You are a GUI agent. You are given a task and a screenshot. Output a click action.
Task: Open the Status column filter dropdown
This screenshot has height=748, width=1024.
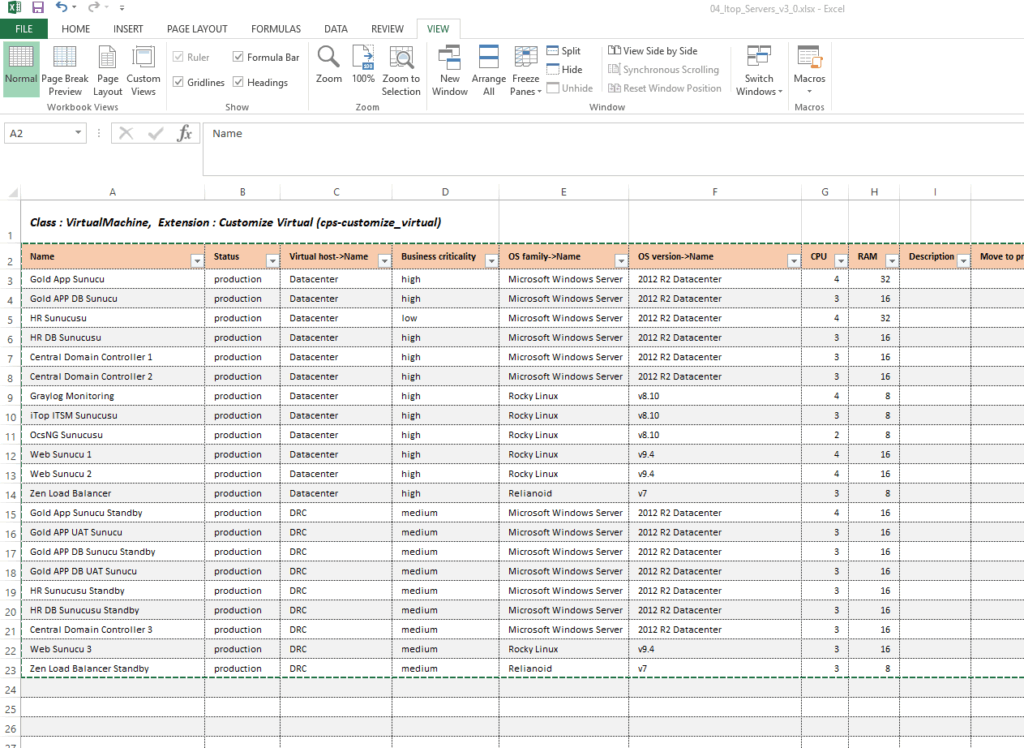click(271, 260)
